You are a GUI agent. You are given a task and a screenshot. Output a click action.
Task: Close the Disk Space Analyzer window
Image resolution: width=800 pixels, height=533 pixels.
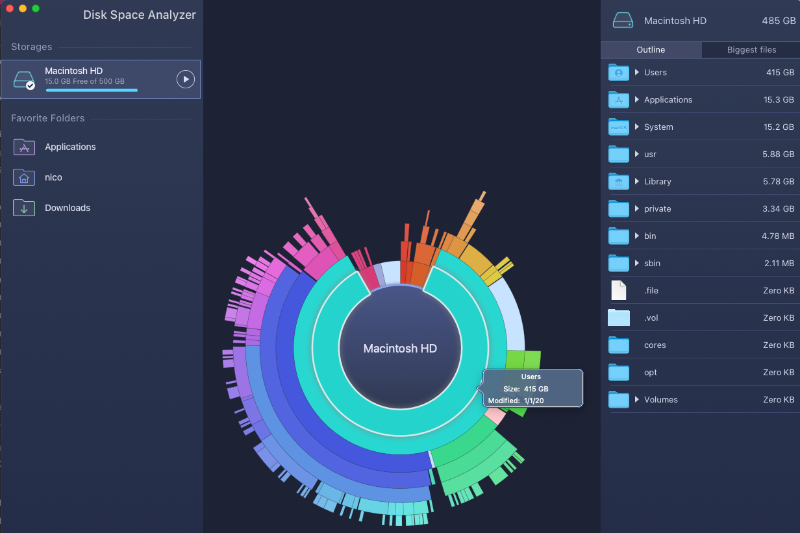tap(9, 8)
